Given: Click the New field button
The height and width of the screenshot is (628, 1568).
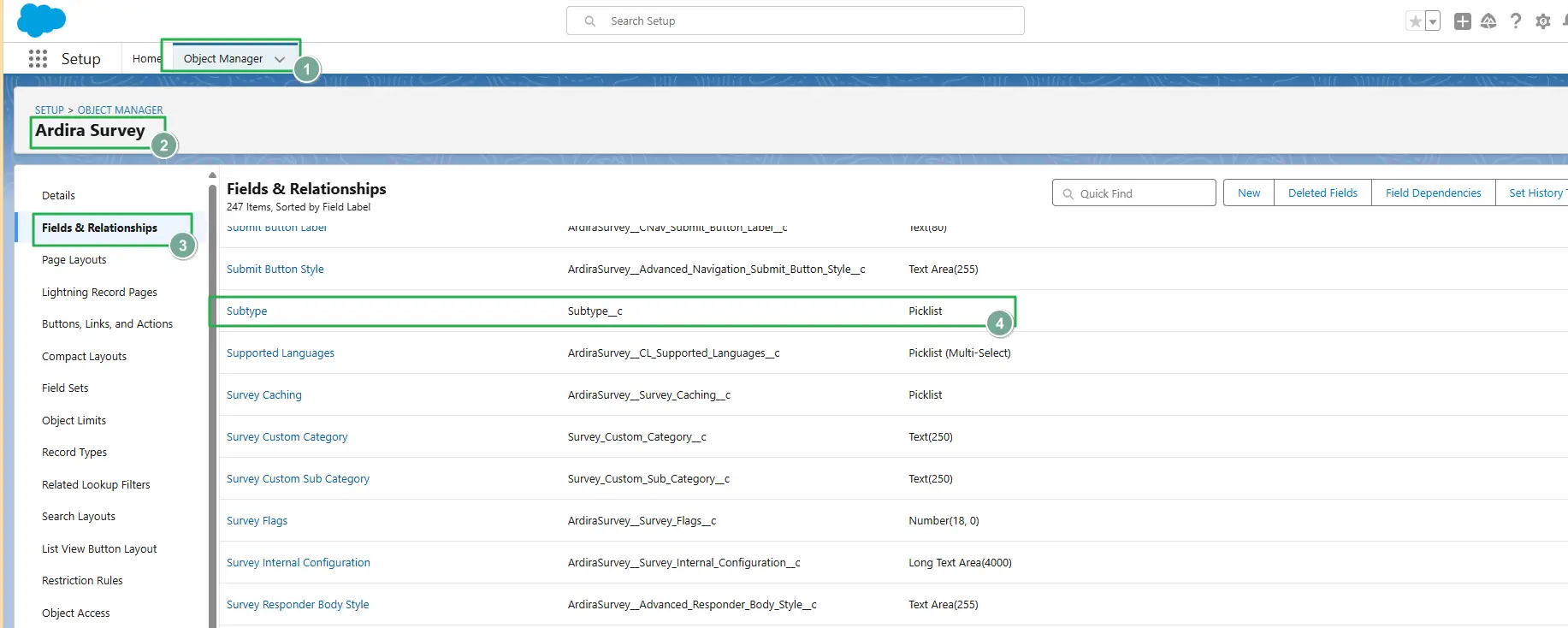Looking at the screenshot, I should (x=1249, y=193).
